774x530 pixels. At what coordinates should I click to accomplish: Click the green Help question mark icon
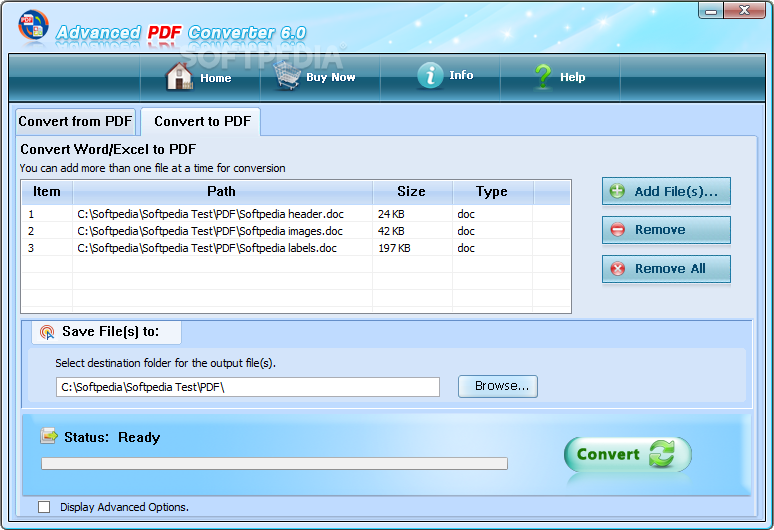pos(543,76)
